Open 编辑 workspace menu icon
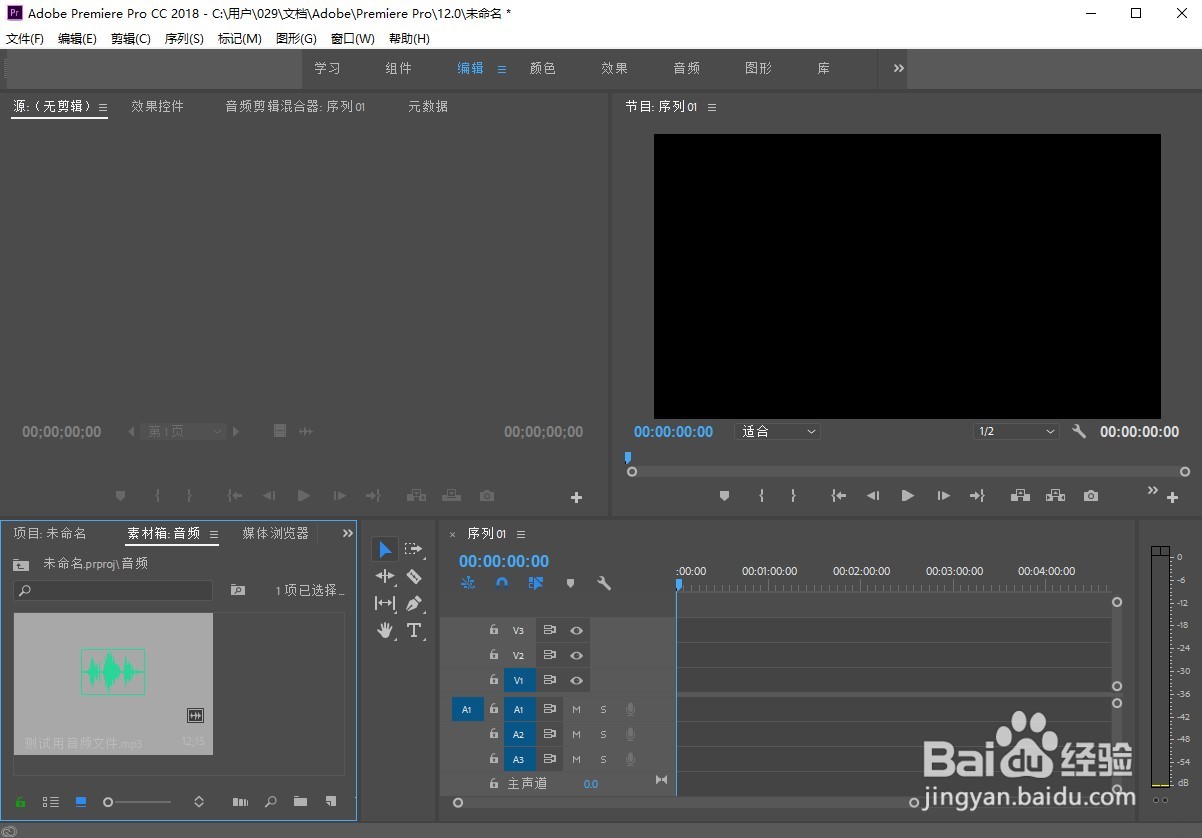The width and height of the screenshot is (1202, 838). click(x=502, y=69)
